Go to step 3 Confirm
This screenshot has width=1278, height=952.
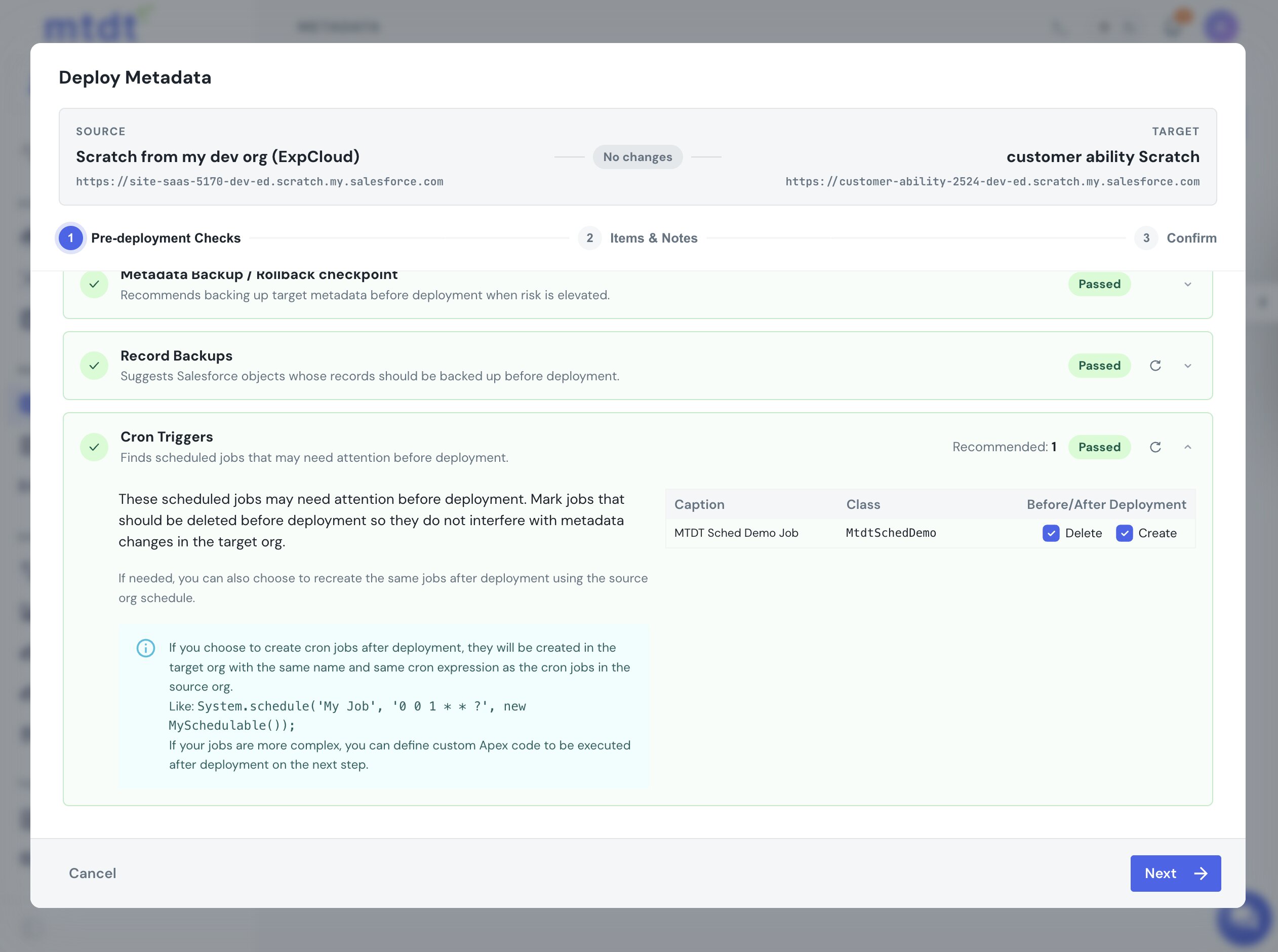point(1175,238)
